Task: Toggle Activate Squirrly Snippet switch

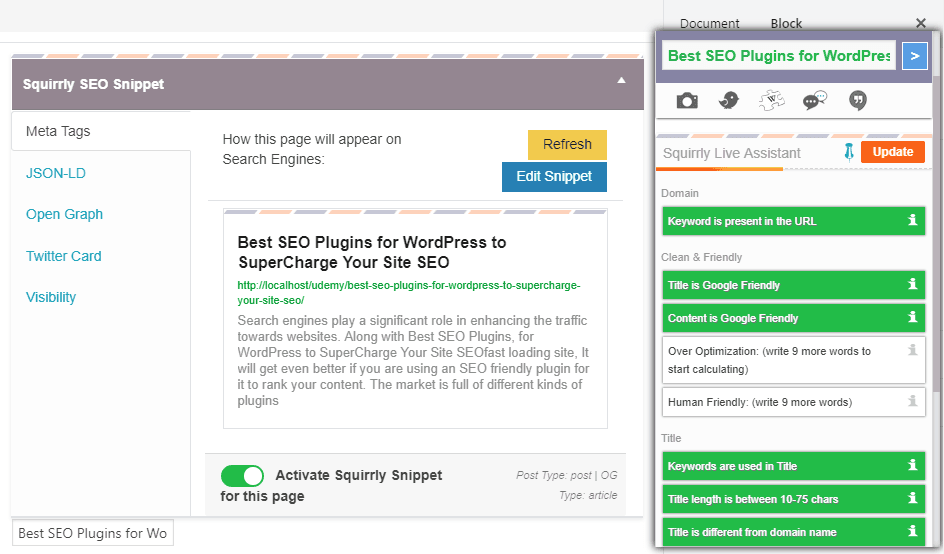Action: tap(242, 476)
